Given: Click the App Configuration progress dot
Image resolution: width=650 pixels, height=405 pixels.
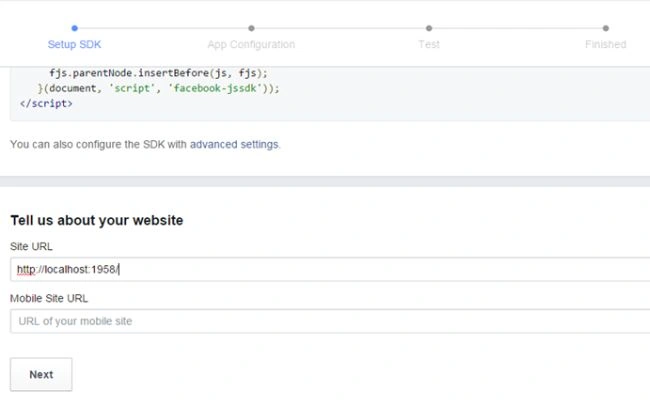Looking at the screenshot, I should 251,28.
